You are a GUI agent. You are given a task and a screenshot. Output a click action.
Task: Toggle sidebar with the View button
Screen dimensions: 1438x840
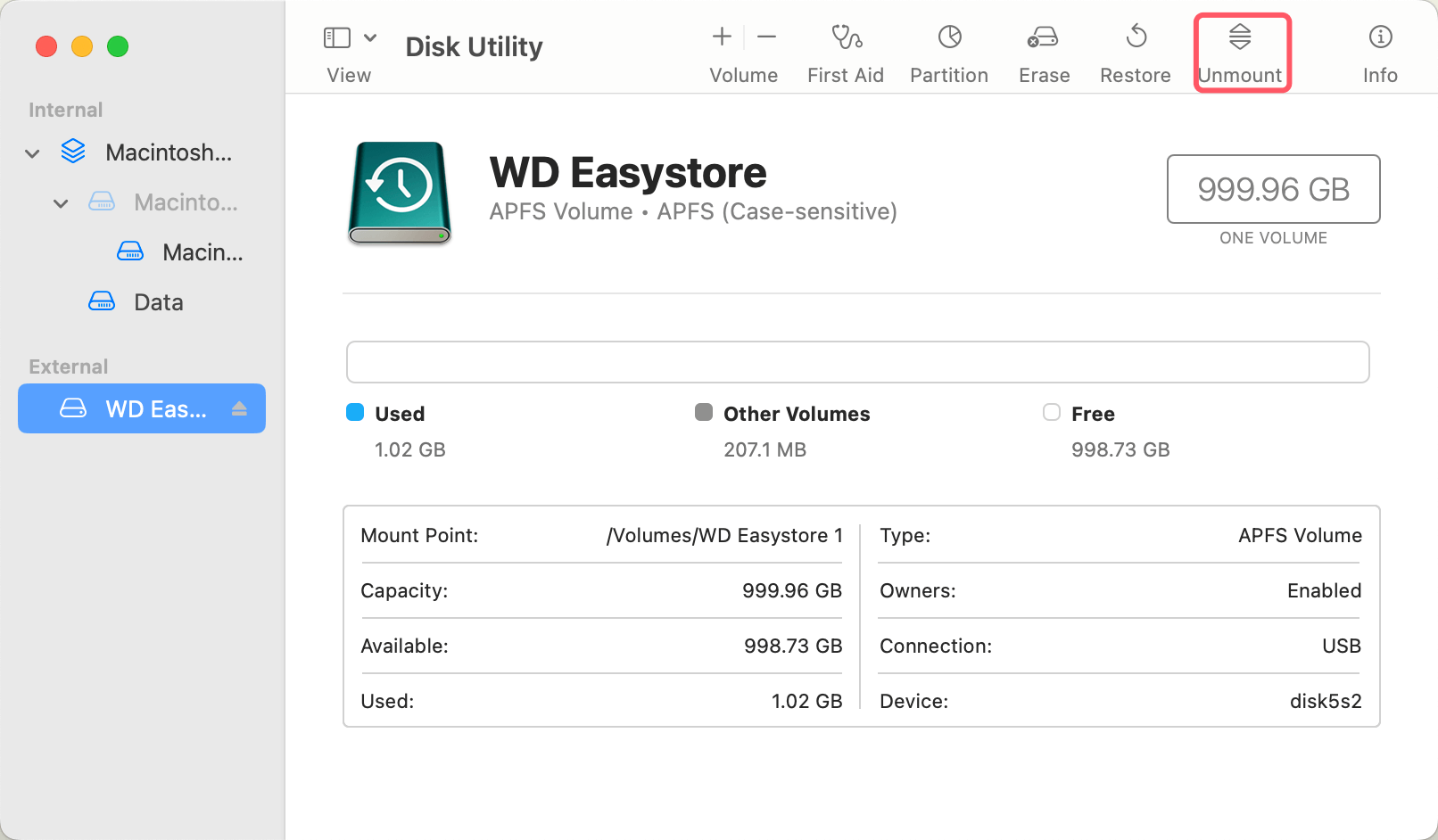(337, 37)
